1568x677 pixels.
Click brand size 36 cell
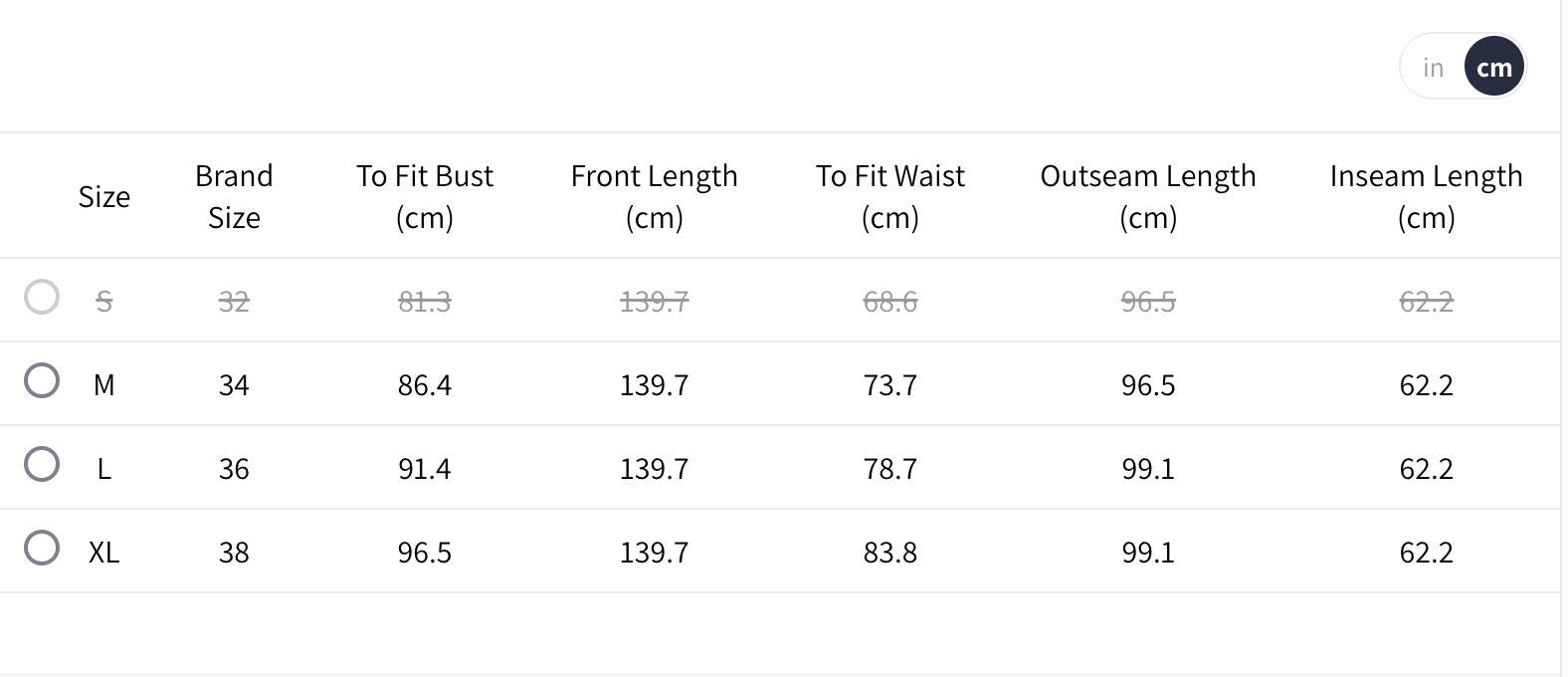tap(234, 469)
